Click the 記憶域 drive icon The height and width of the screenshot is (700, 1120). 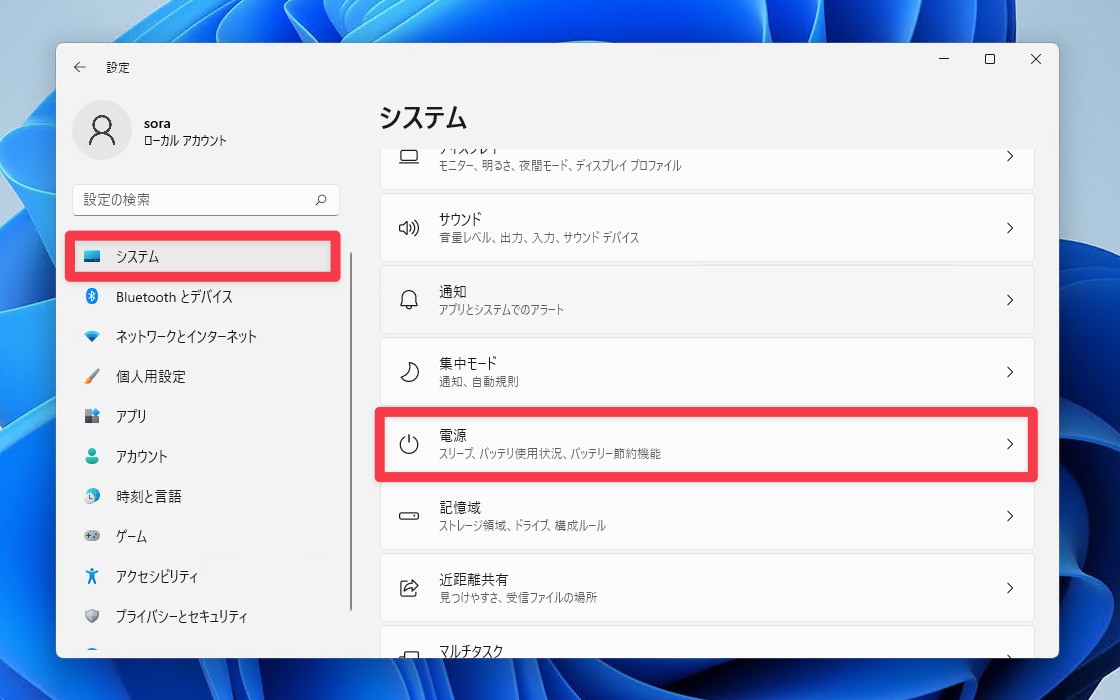click(409, 516)
